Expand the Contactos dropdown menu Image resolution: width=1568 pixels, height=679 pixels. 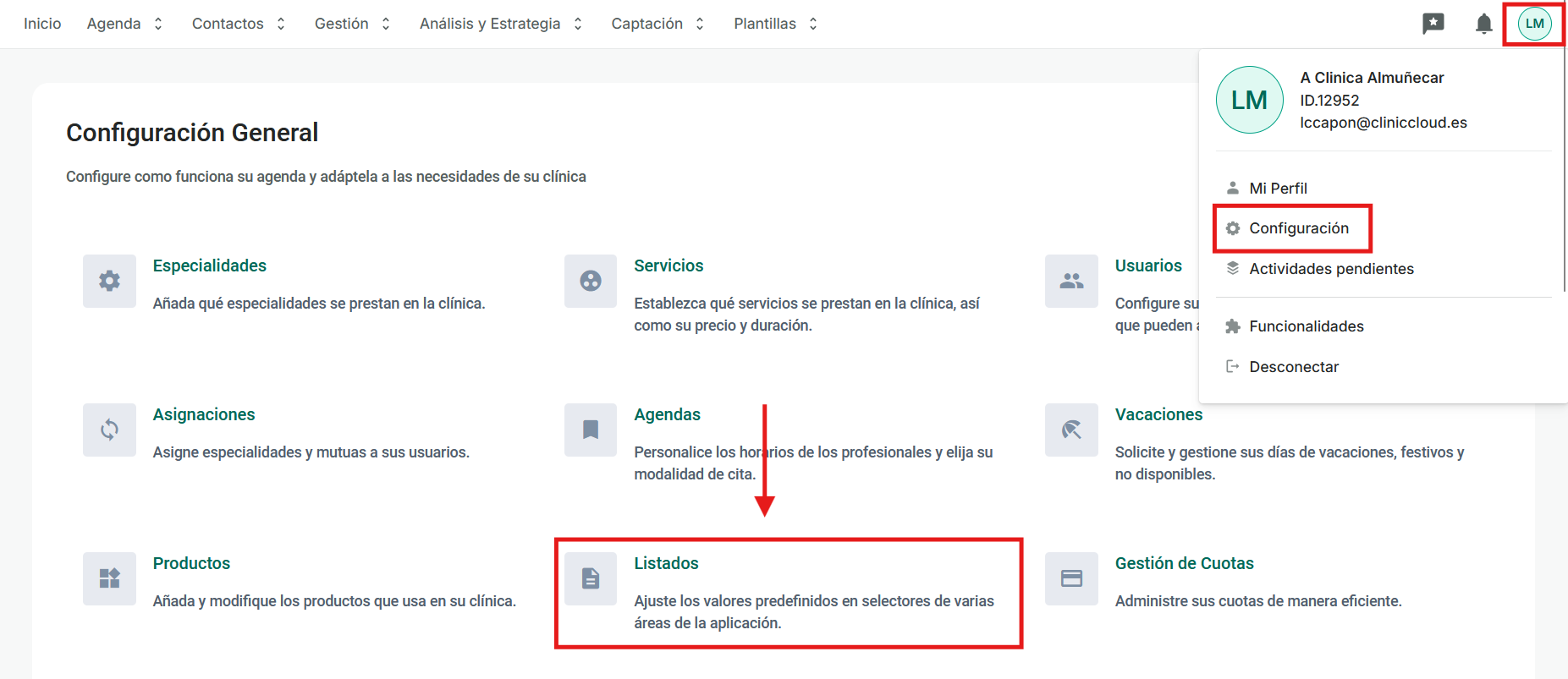[x=239, y=24]
